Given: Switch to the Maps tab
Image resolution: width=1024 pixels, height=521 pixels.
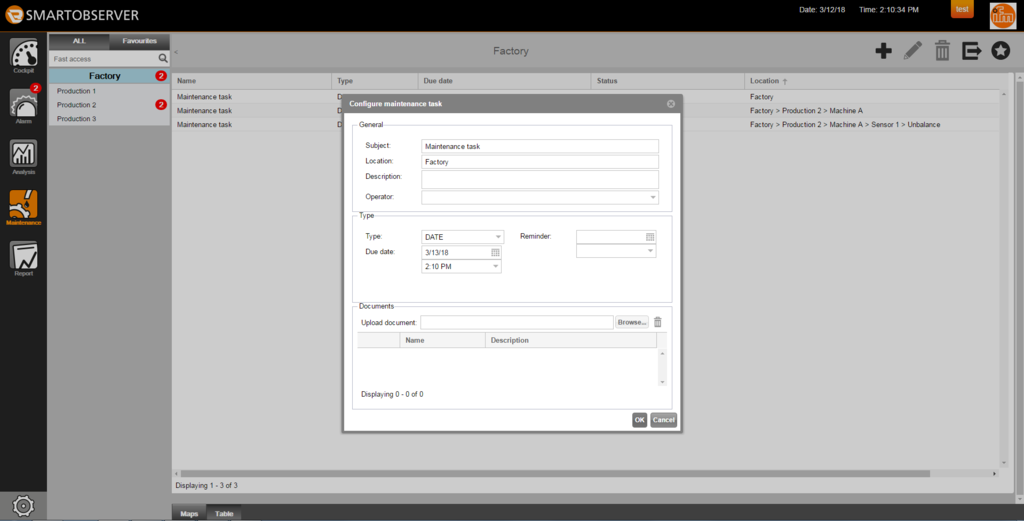Looking at the screenshot, I should point(189,513).
